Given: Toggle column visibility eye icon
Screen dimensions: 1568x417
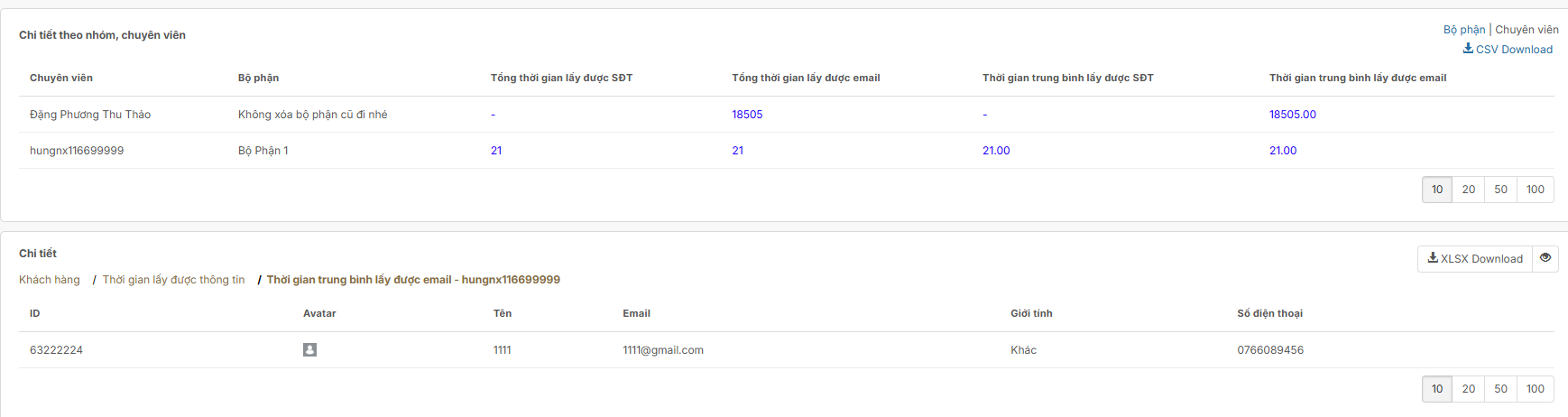Looking at the screenshot, I should click(1545, 258).
